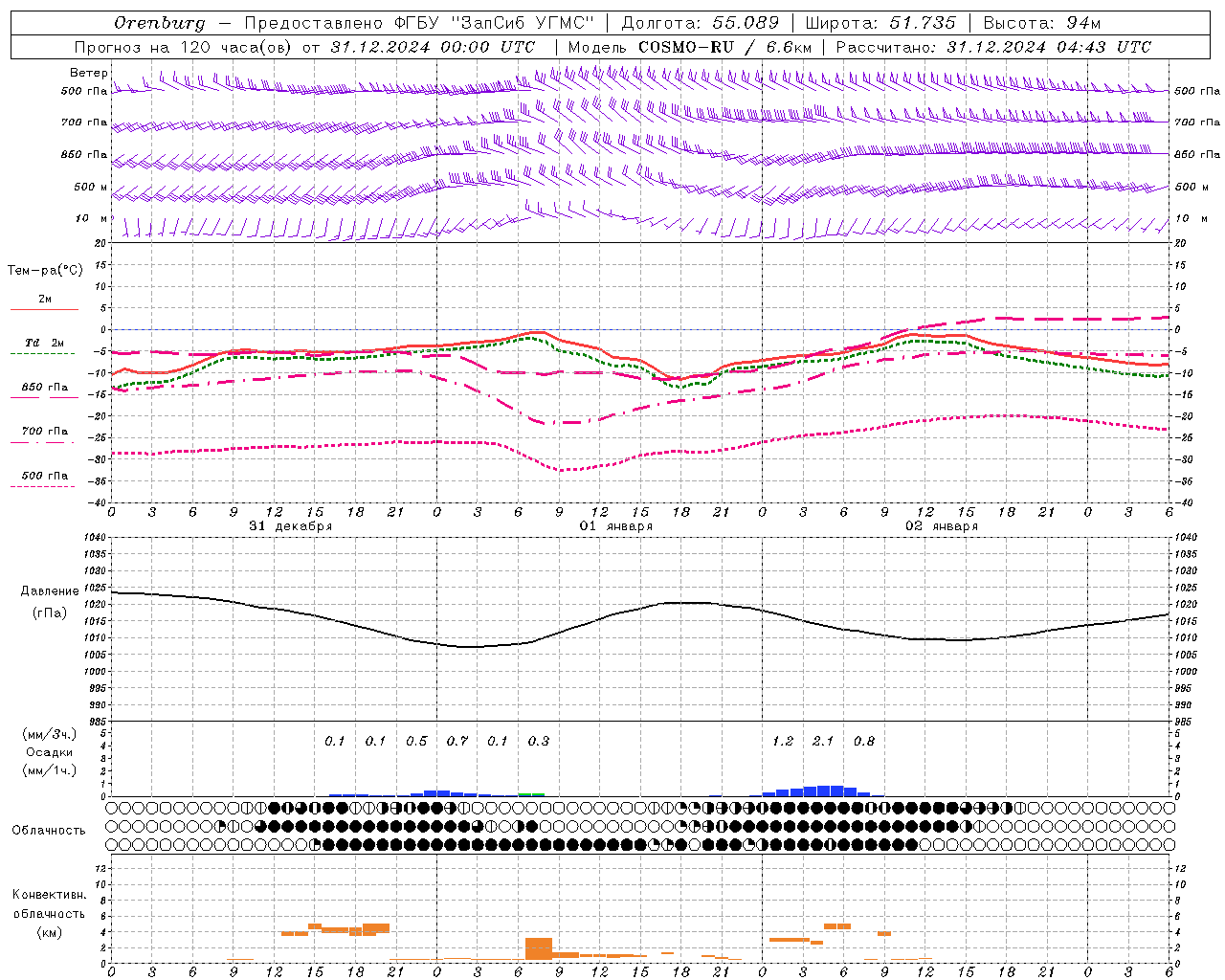The image size is (1225, 980).
Task: Click the 'Высота: 94м' elevation value
Action: tap(1042, 23)
